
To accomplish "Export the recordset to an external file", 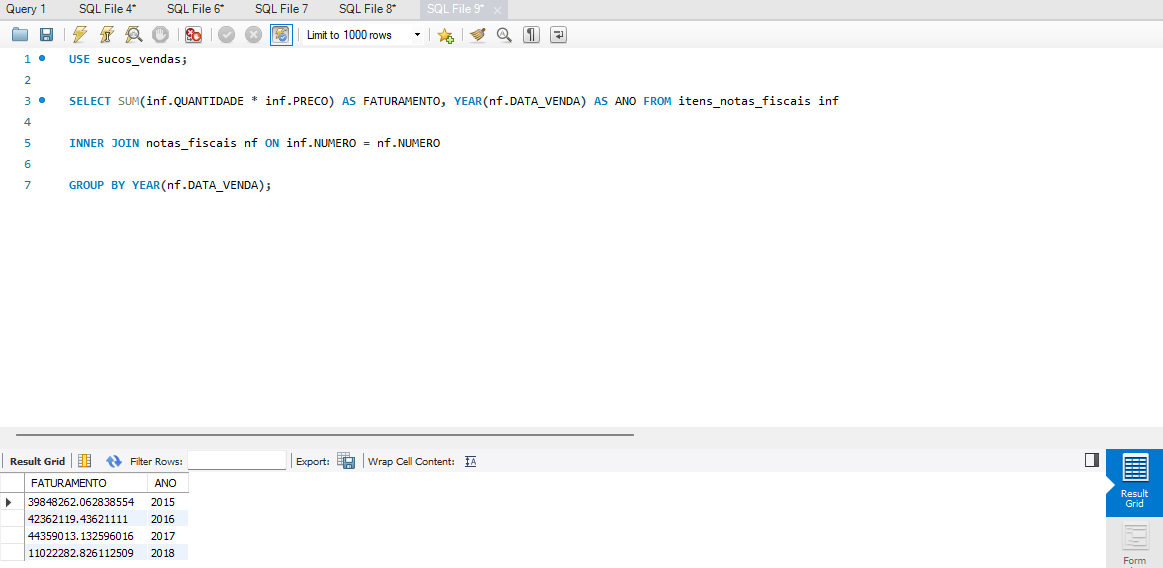I will tap(346, 460).
